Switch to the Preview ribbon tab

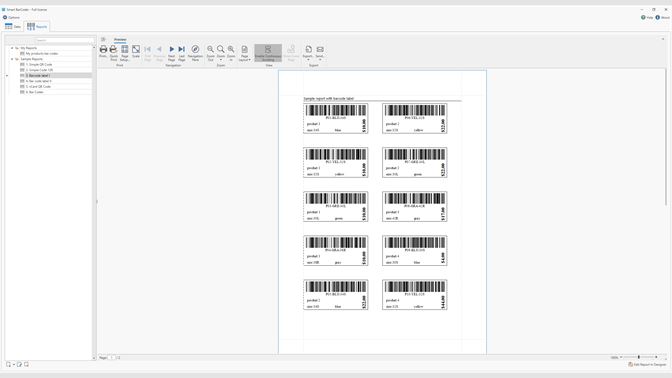120,39
